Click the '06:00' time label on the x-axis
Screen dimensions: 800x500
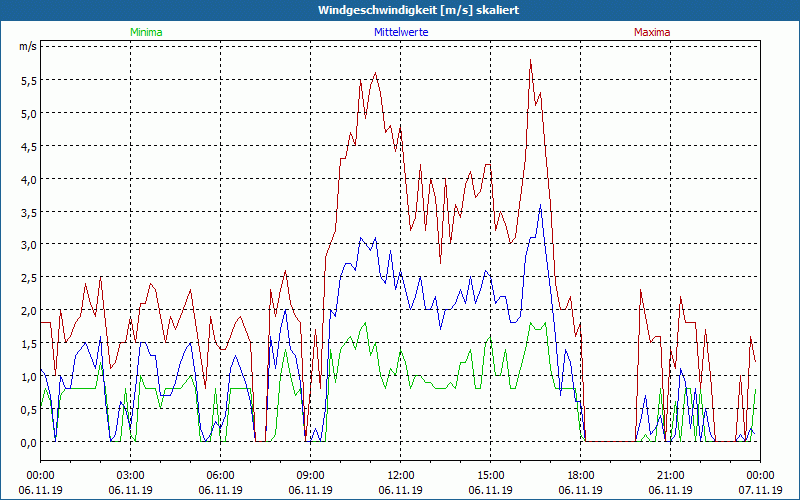220,476
